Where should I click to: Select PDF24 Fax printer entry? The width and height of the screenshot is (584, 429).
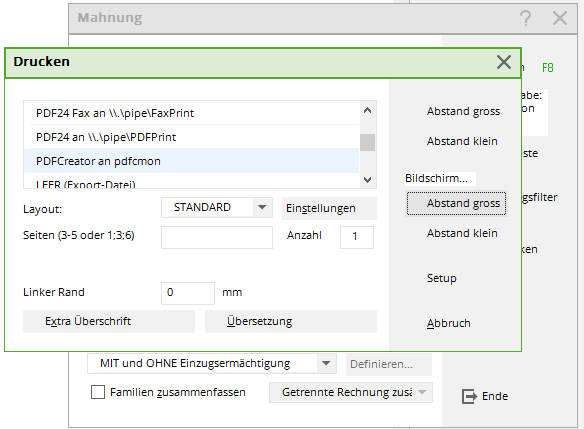(x=191, y=113)
